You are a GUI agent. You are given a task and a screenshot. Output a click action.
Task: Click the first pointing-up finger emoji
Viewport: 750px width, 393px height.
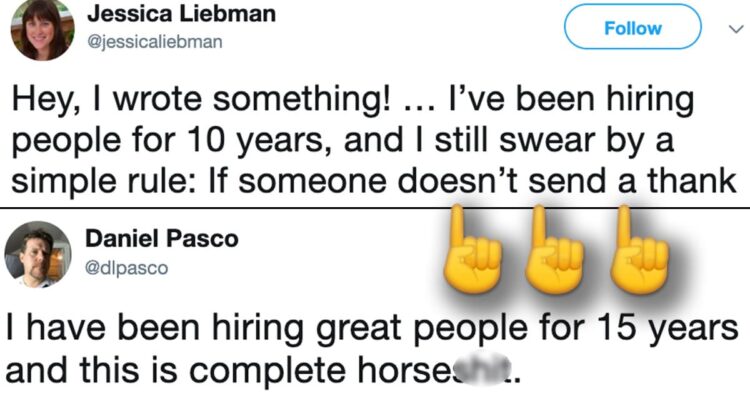pos(471,250)
